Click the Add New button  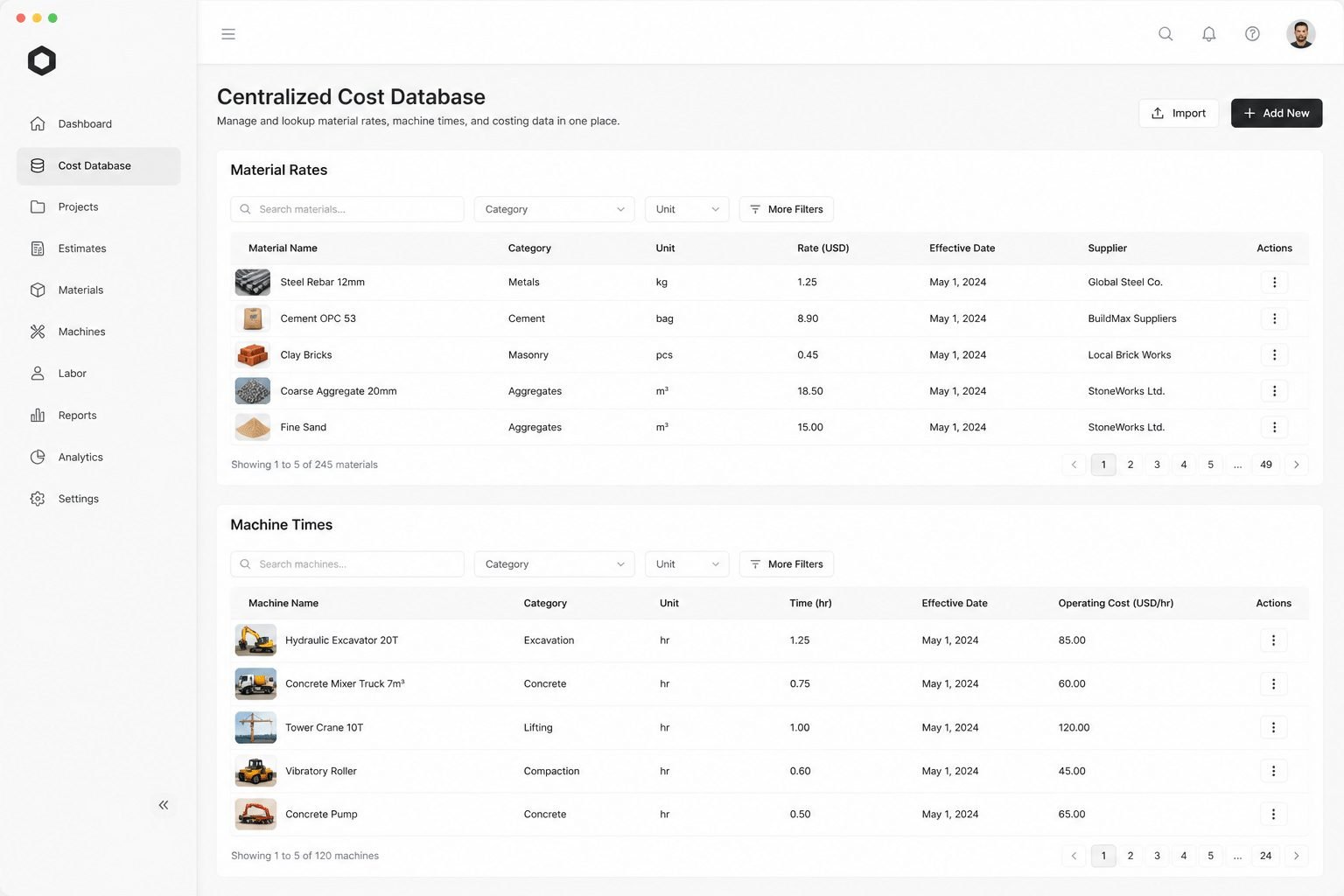point(1277,113)
